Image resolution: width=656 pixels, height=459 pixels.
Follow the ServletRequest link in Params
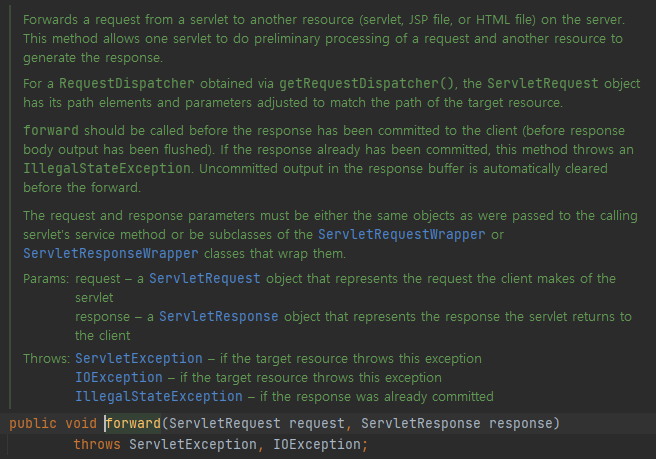(205, 278)
